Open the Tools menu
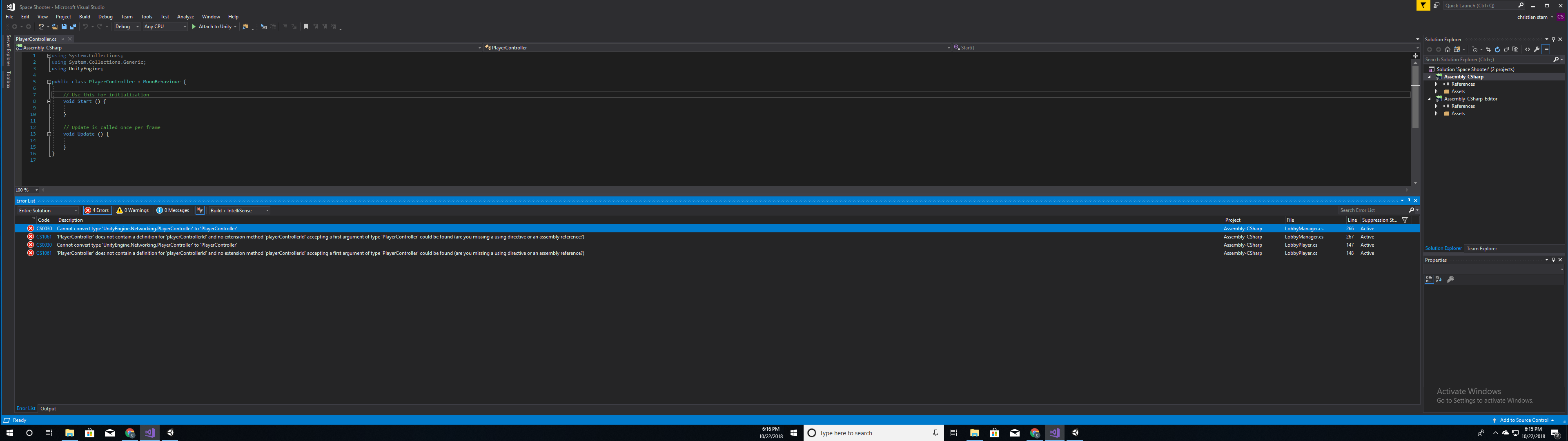 147,16
